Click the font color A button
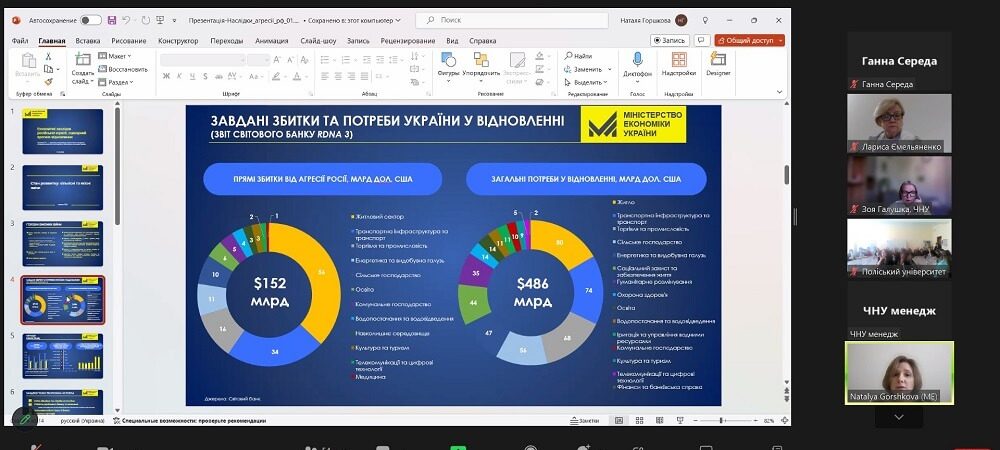1000x450 pixels. [297, 76]
